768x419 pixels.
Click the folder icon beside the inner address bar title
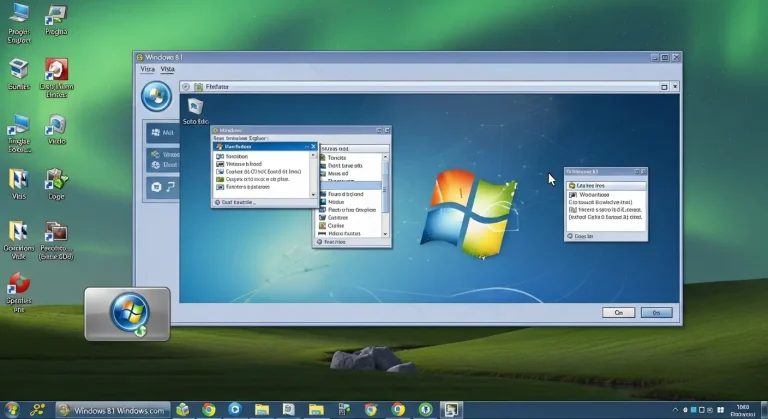click(x=198, y=87)
